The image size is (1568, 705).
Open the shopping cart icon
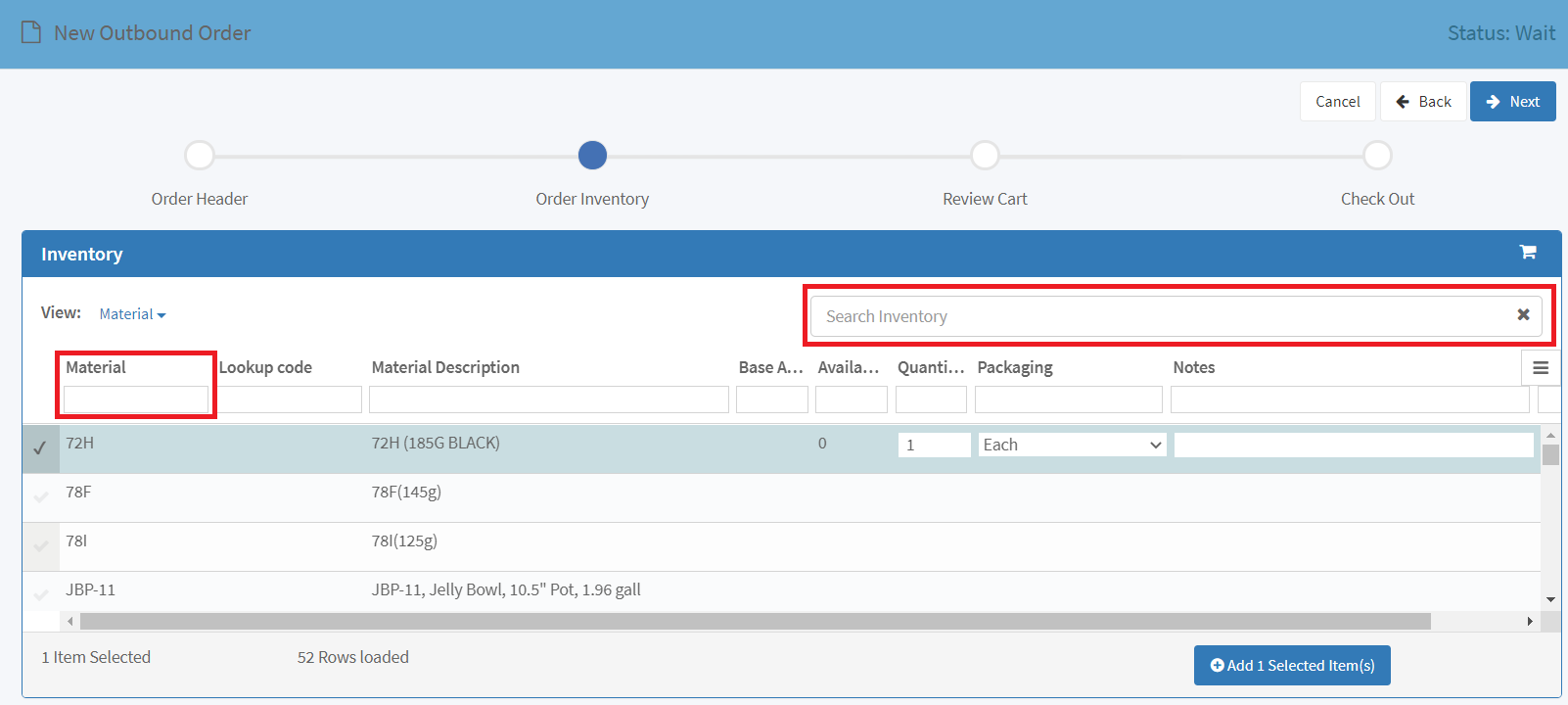point(1527,253)
